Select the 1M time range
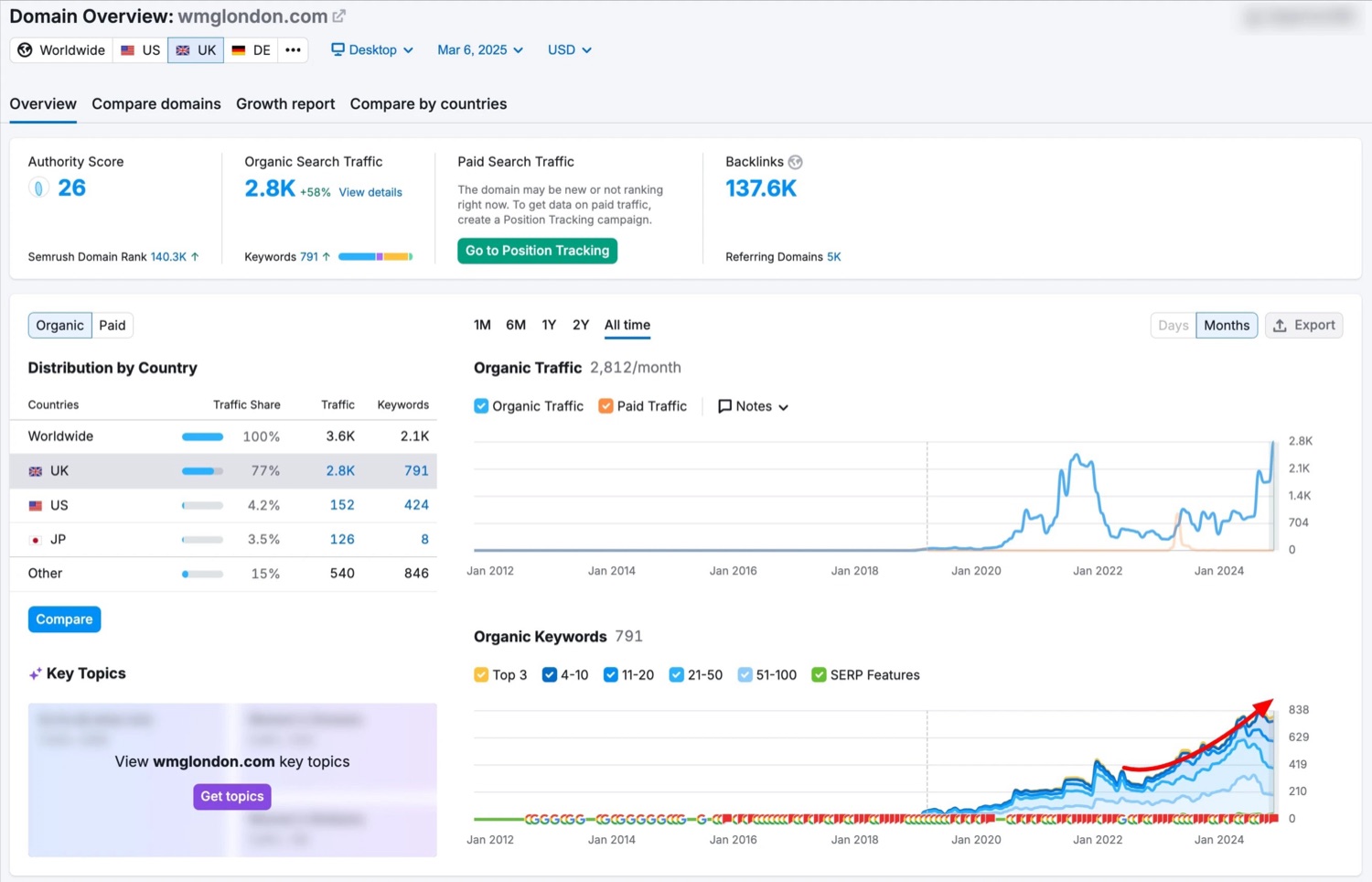Image resolution: width=1372 pixels, height=882 pixels. click(482, 325)
